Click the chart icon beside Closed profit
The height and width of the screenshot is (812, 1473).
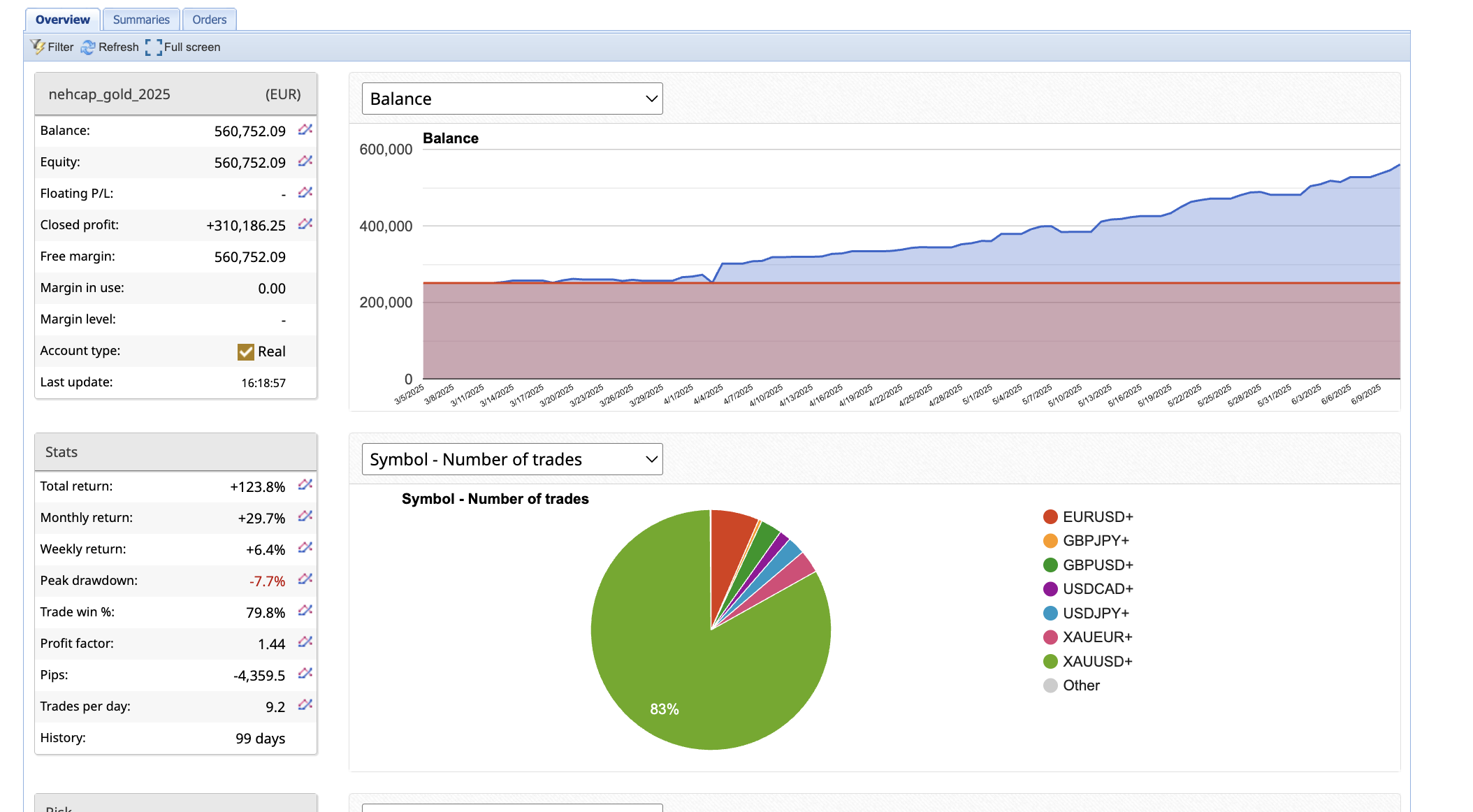305,224
